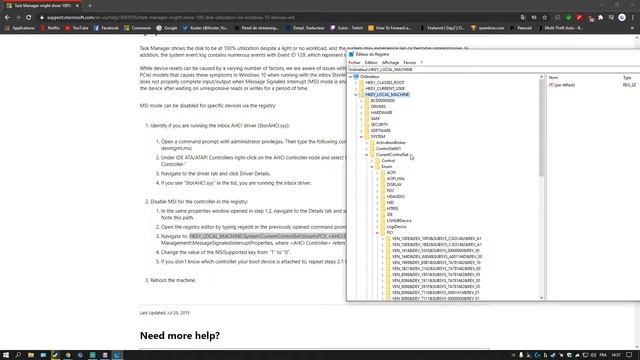Select the LogiDevice key
The height and width of the screenshot is (360, 640).
(396, 227)
